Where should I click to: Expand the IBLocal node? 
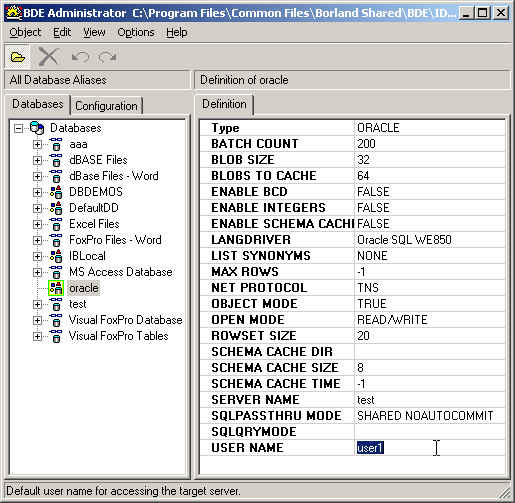pos(37,257)
